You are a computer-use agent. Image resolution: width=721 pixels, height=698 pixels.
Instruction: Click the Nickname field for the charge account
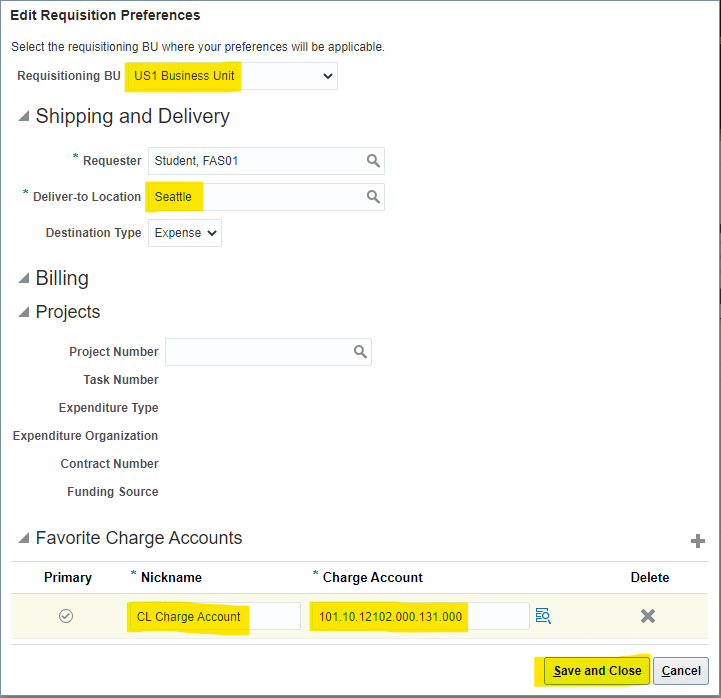click(x=213, y=616)
